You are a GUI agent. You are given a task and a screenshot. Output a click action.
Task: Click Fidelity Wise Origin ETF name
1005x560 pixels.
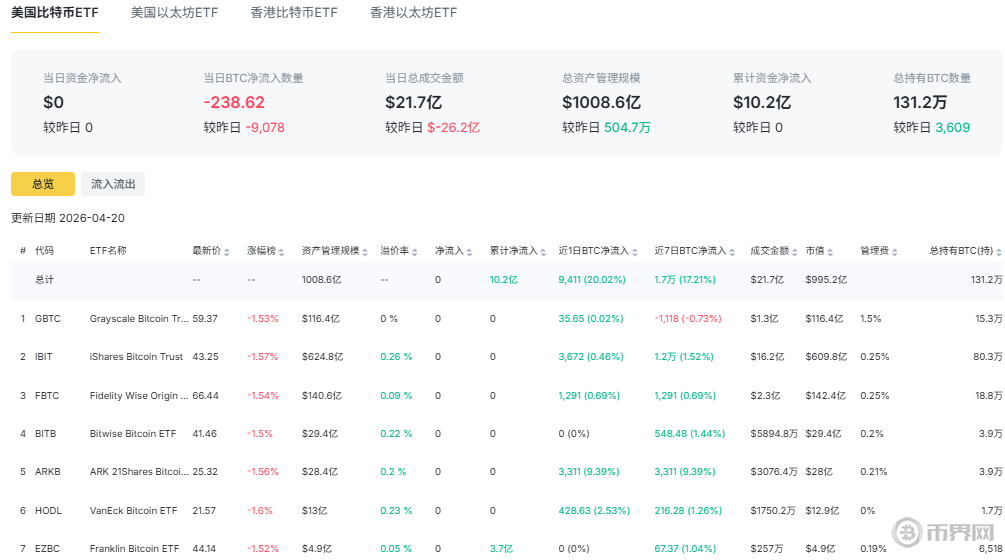(x=139, y=395)
